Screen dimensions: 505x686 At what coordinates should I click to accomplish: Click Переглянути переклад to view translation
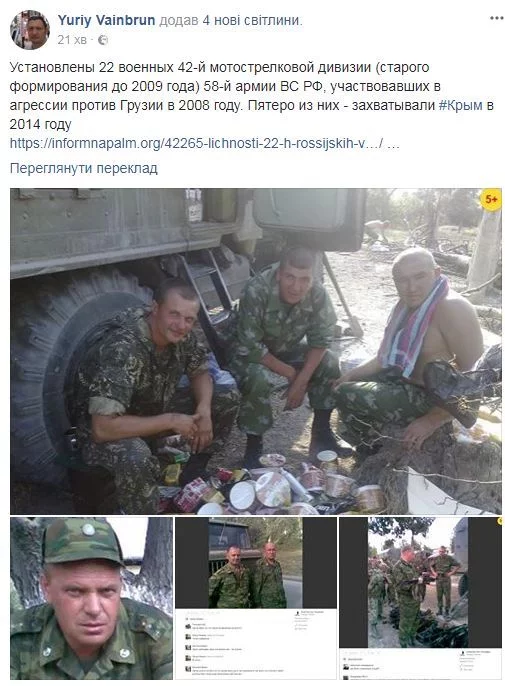click(x=84, y=168)
